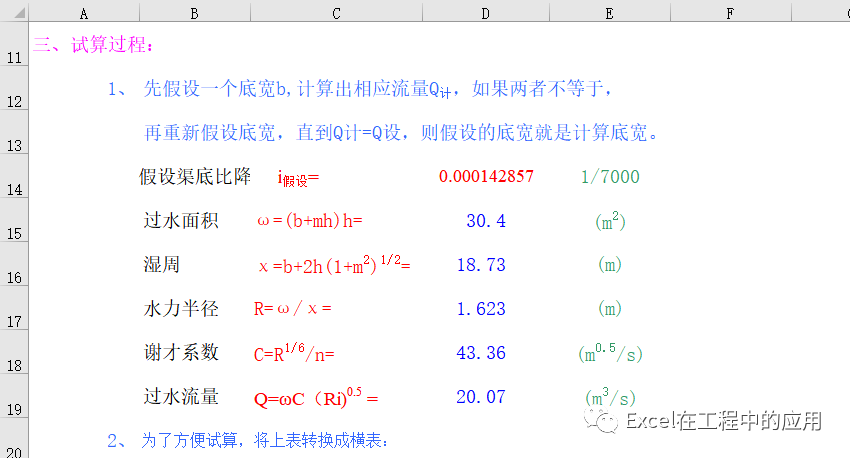Select column F header

coord(731,13)
